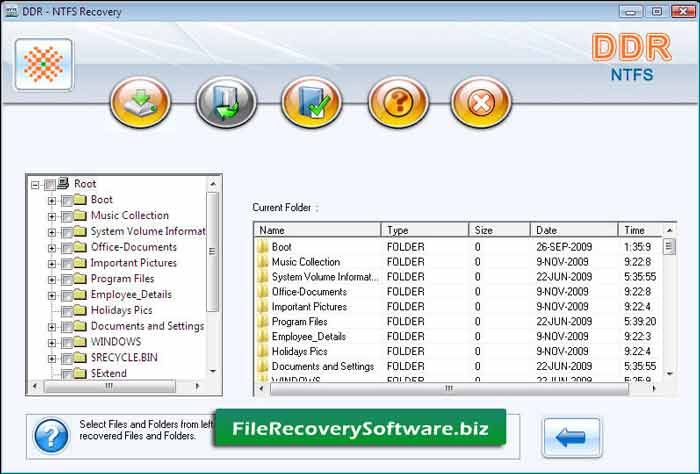Screen dimensions: 700x474
Task: Click Music Collection folder icon in file list
Action: click(262, 262)
